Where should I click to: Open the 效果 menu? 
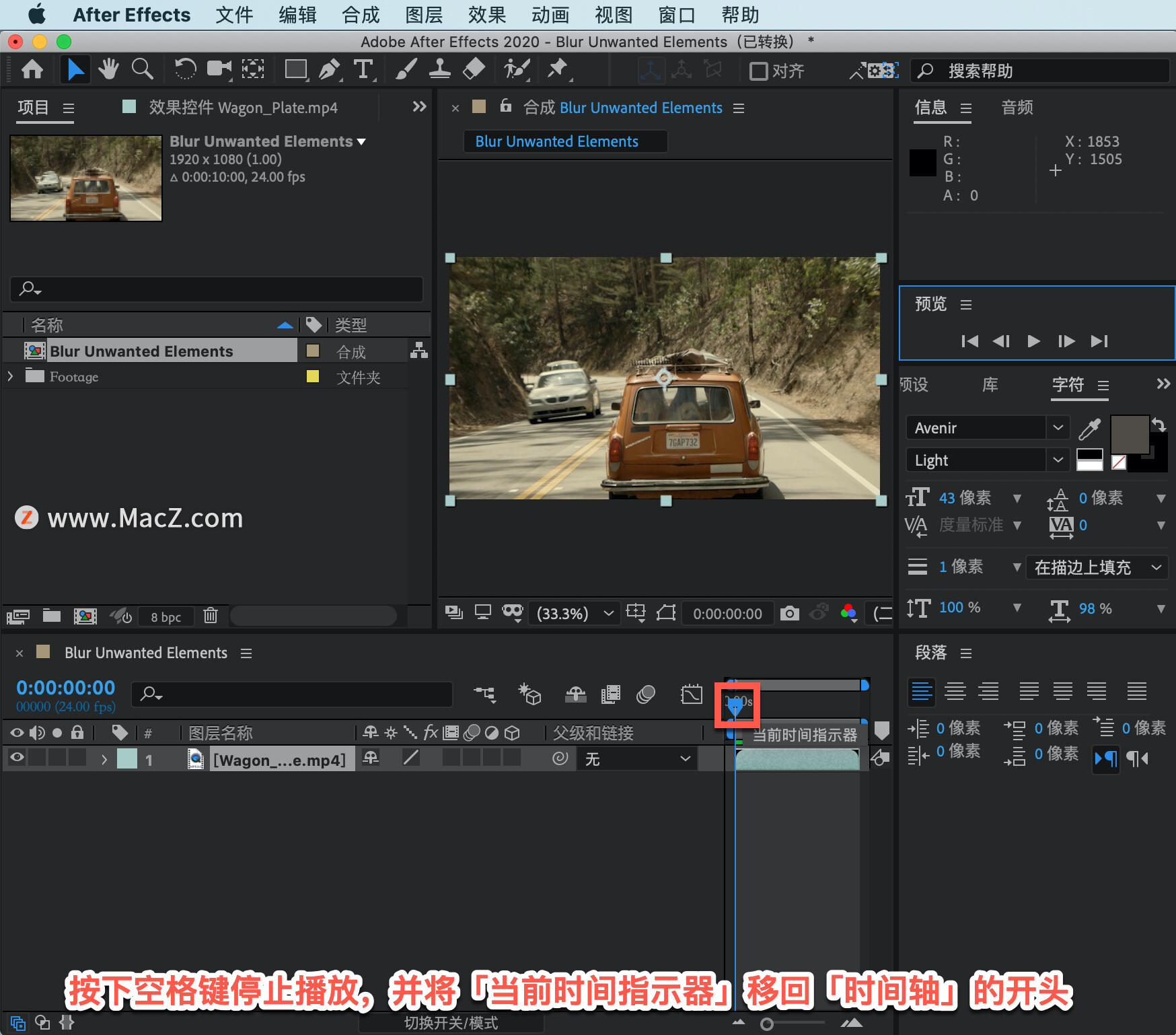[x=487, y=15]
